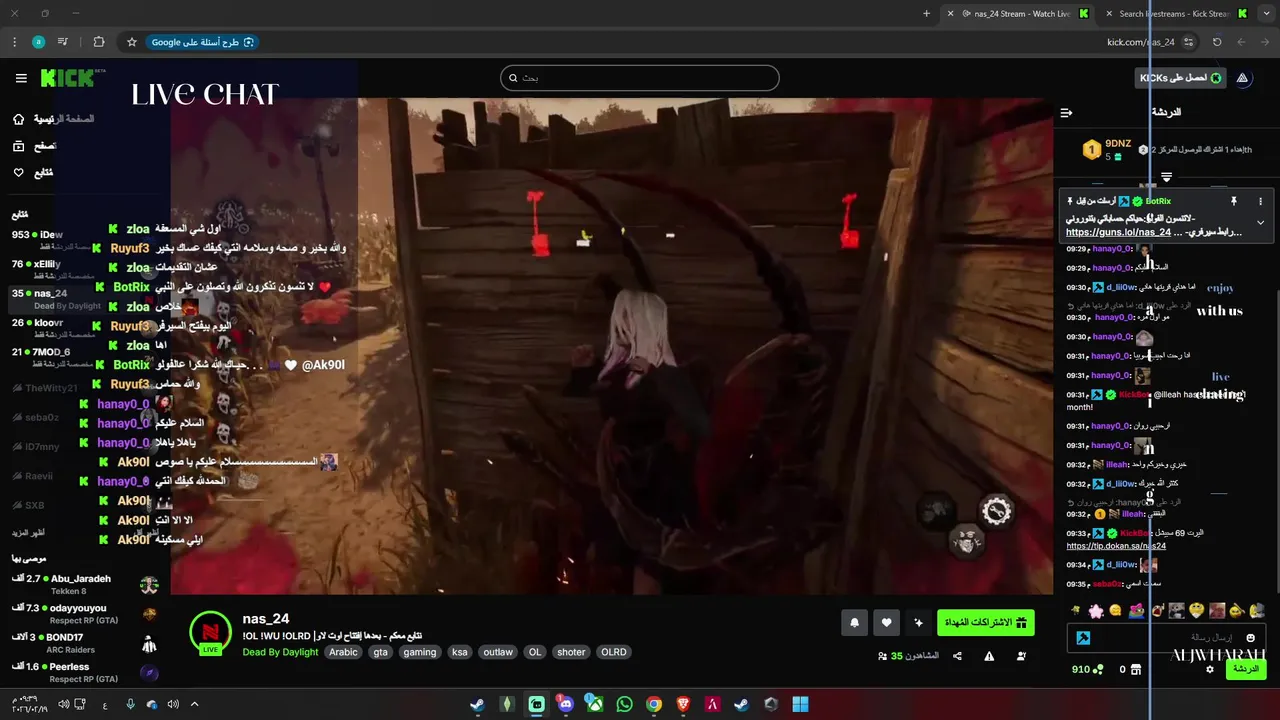Select the ksa tag
1280x720 pixels.
coord(459,652)
